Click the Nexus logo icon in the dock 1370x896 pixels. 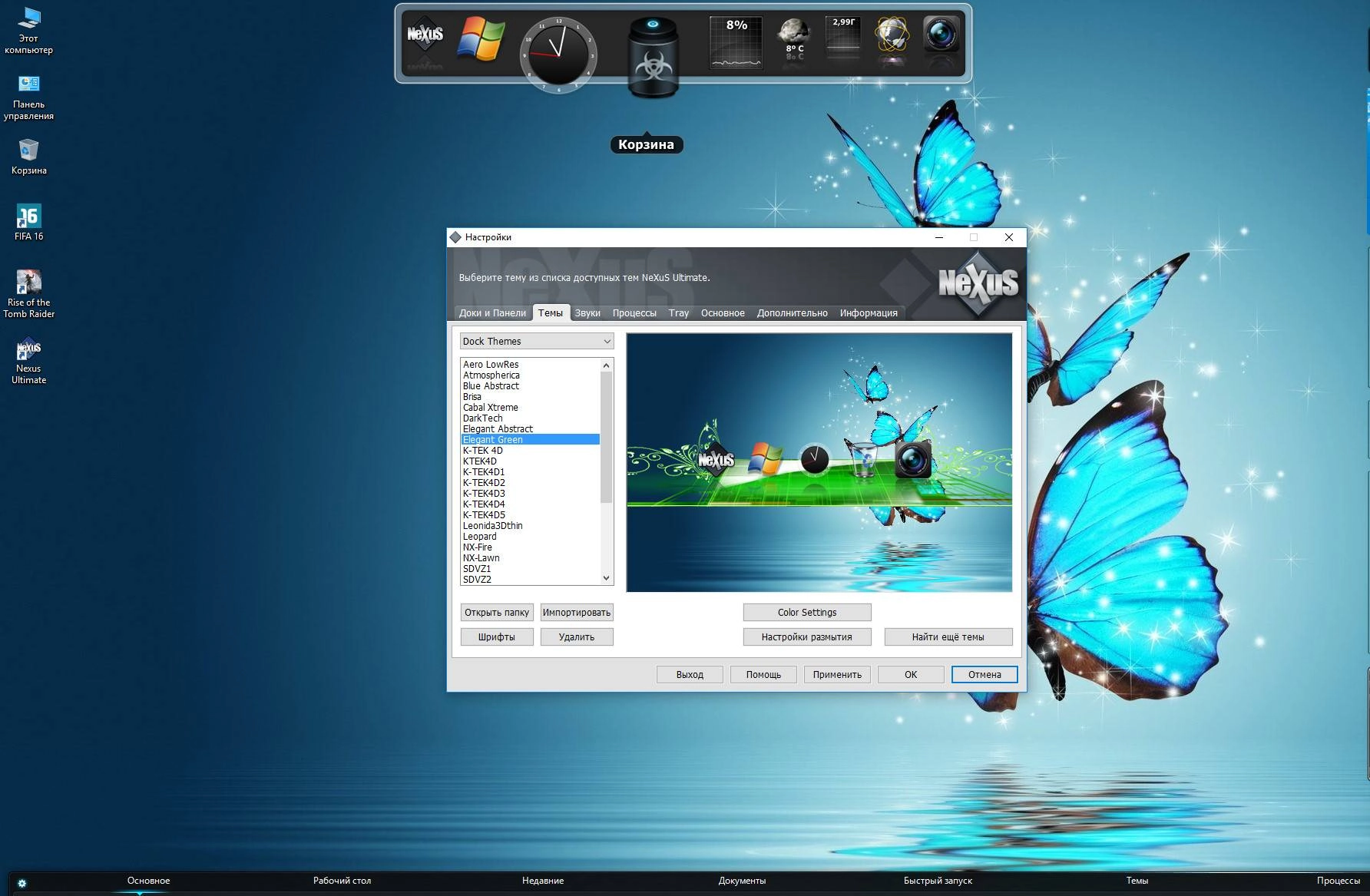coord(425,35)
